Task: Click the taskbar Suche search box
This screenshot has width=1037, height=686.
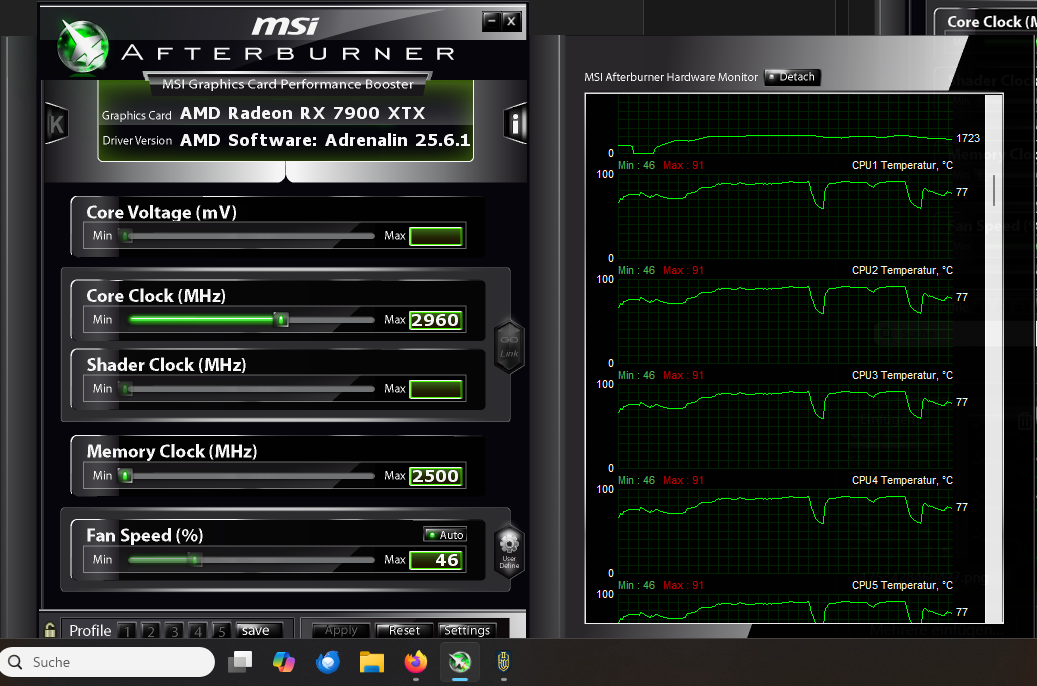Action: coord(108,662)
